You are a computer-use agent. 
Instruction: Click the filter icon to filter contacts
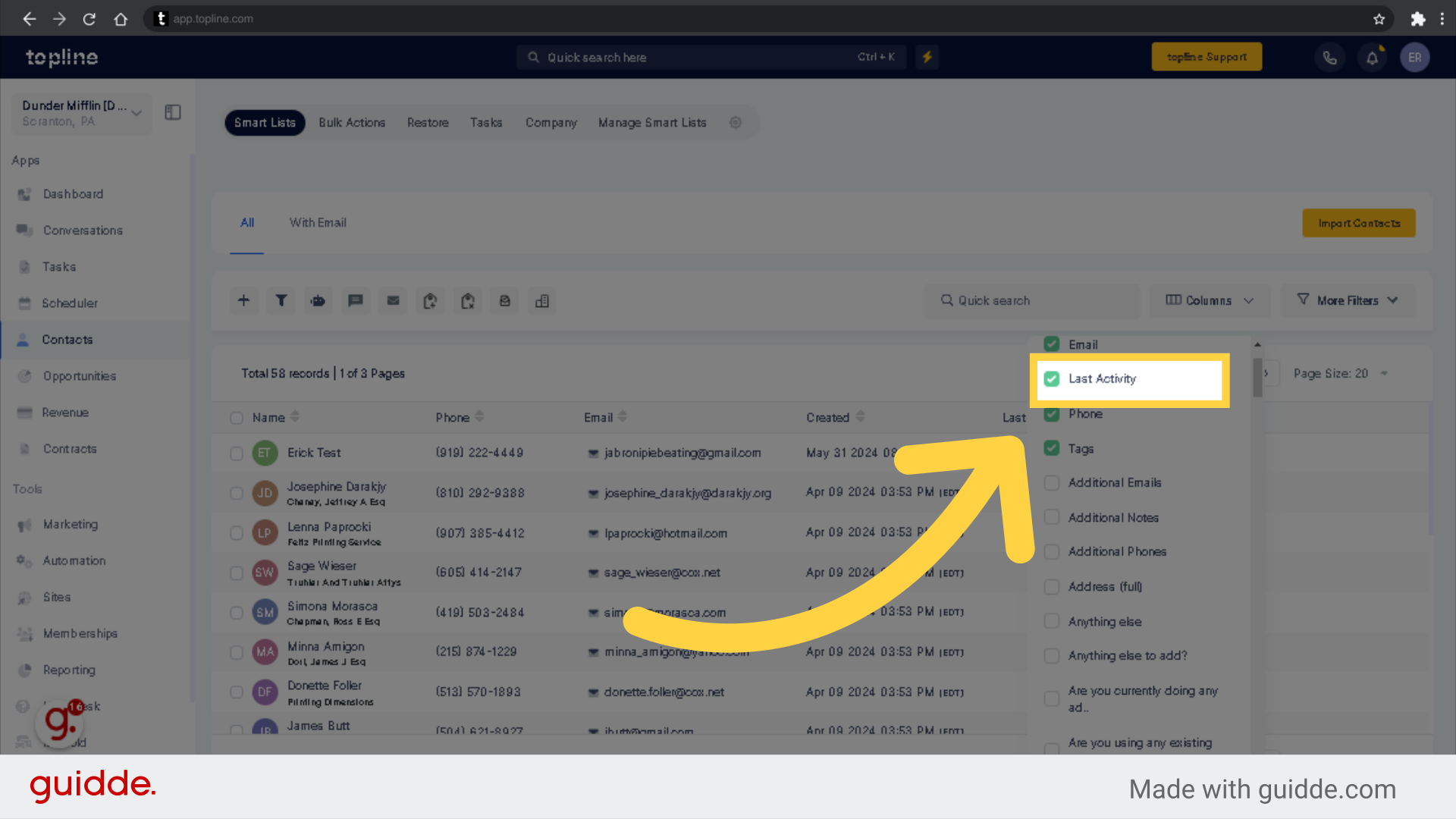281,300
